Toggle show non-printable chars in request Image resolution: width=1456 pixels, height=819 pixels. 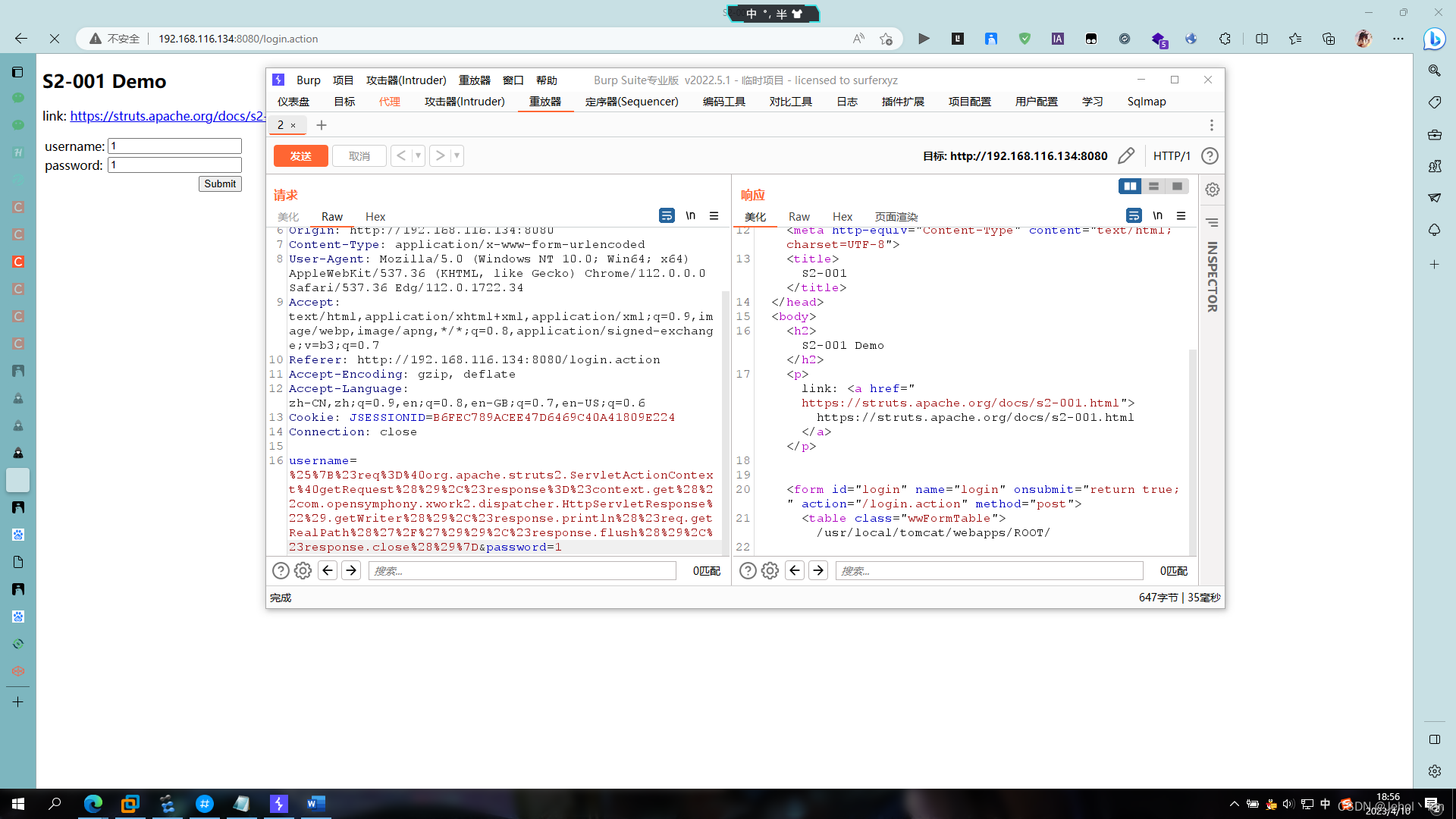click(690, 215)
